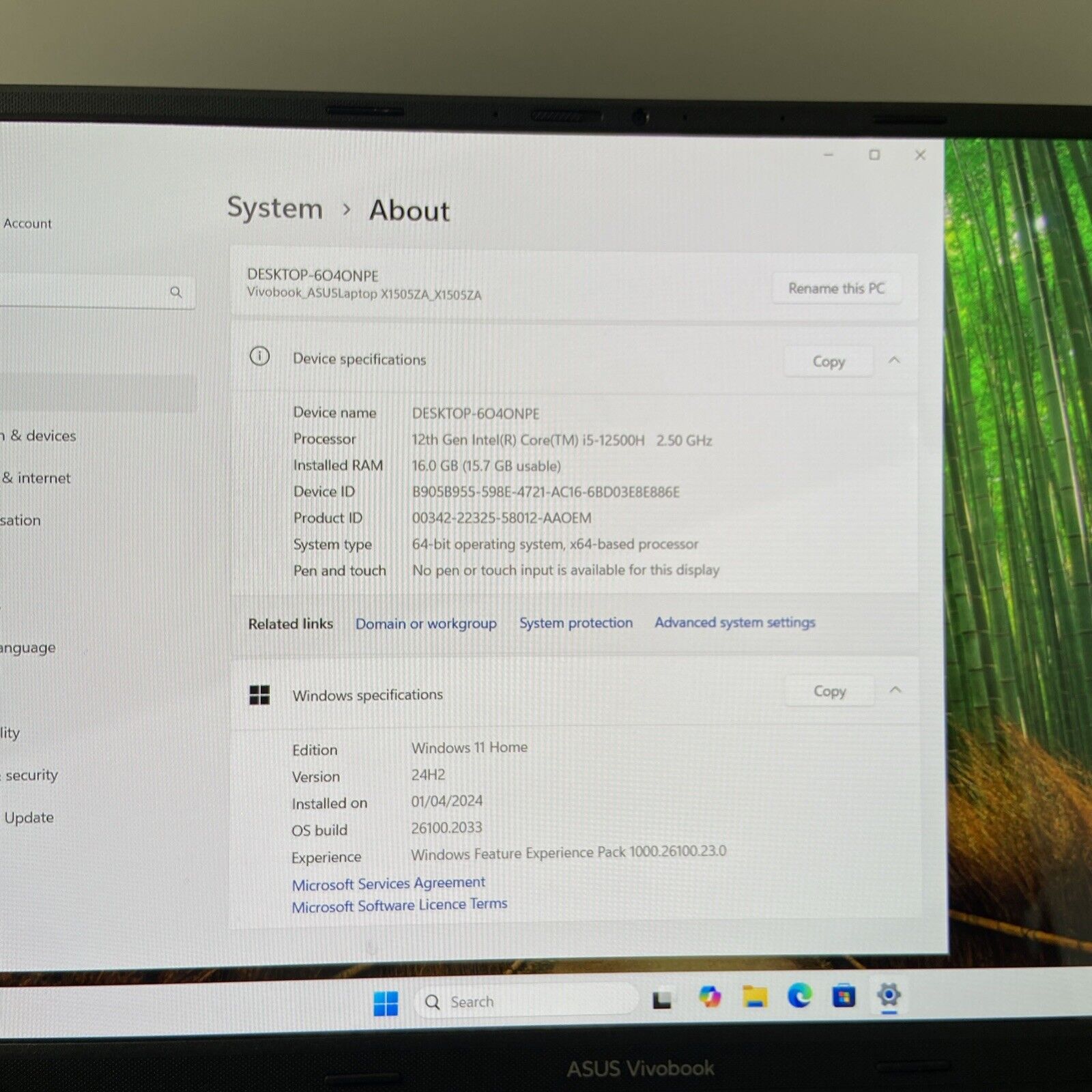
Task: Go back to System in breadcrumb
Action: (274, 208)
